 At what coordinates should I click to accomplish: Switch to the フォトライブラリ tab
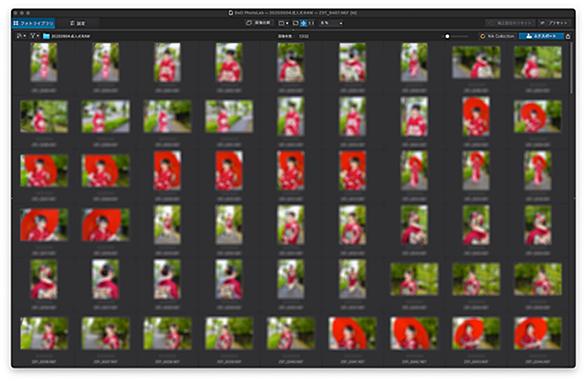[34, 23]
